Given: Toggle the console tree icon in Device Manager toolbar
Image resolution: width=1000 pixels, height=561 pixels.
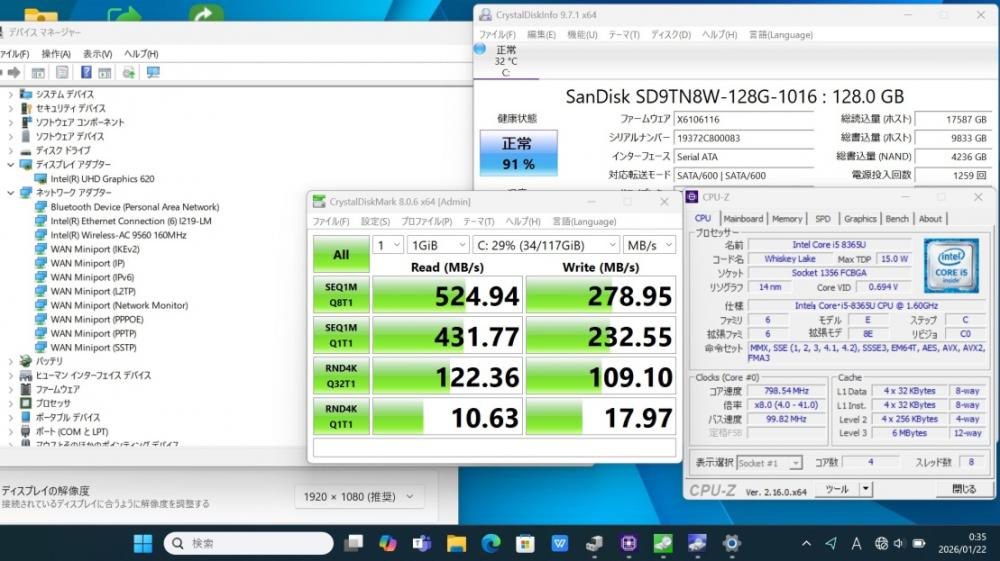Looking at the screenshot, I should point(38,73).
